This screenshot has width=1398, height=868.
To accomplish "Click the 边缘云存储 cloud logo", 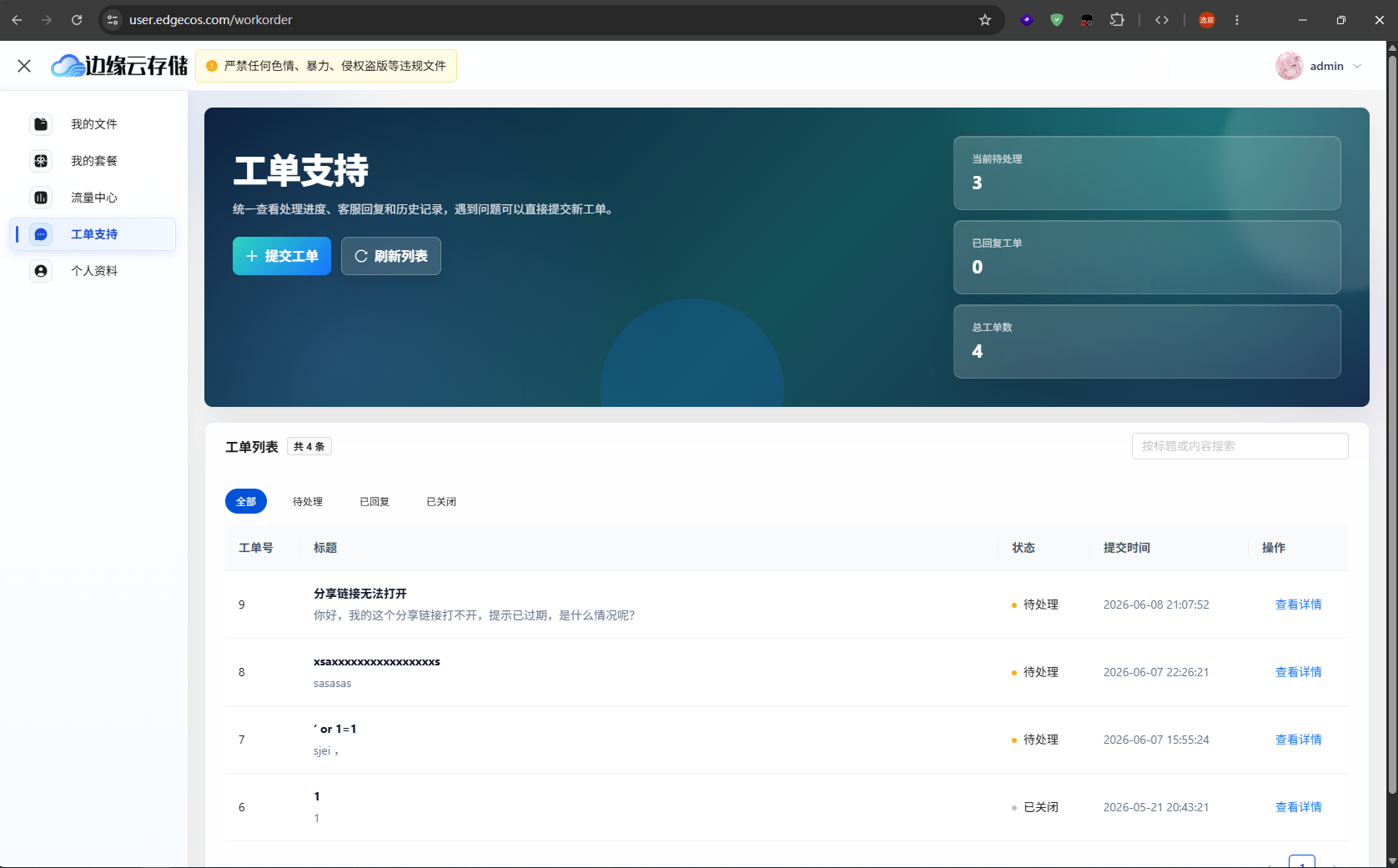I will pyautogui.click(x=119, y=66).
